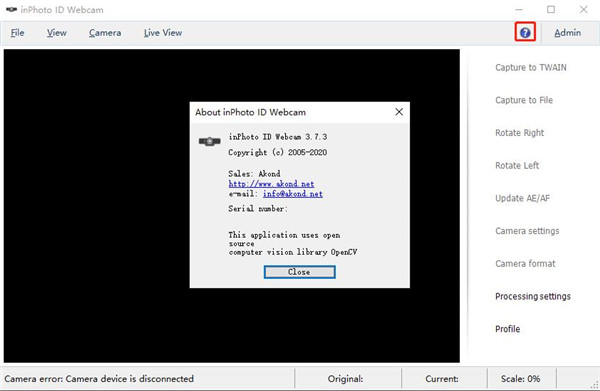The height and width of the screenshot is (391, 600).
Task: Open the Live View menu
Action: (163, 33)
